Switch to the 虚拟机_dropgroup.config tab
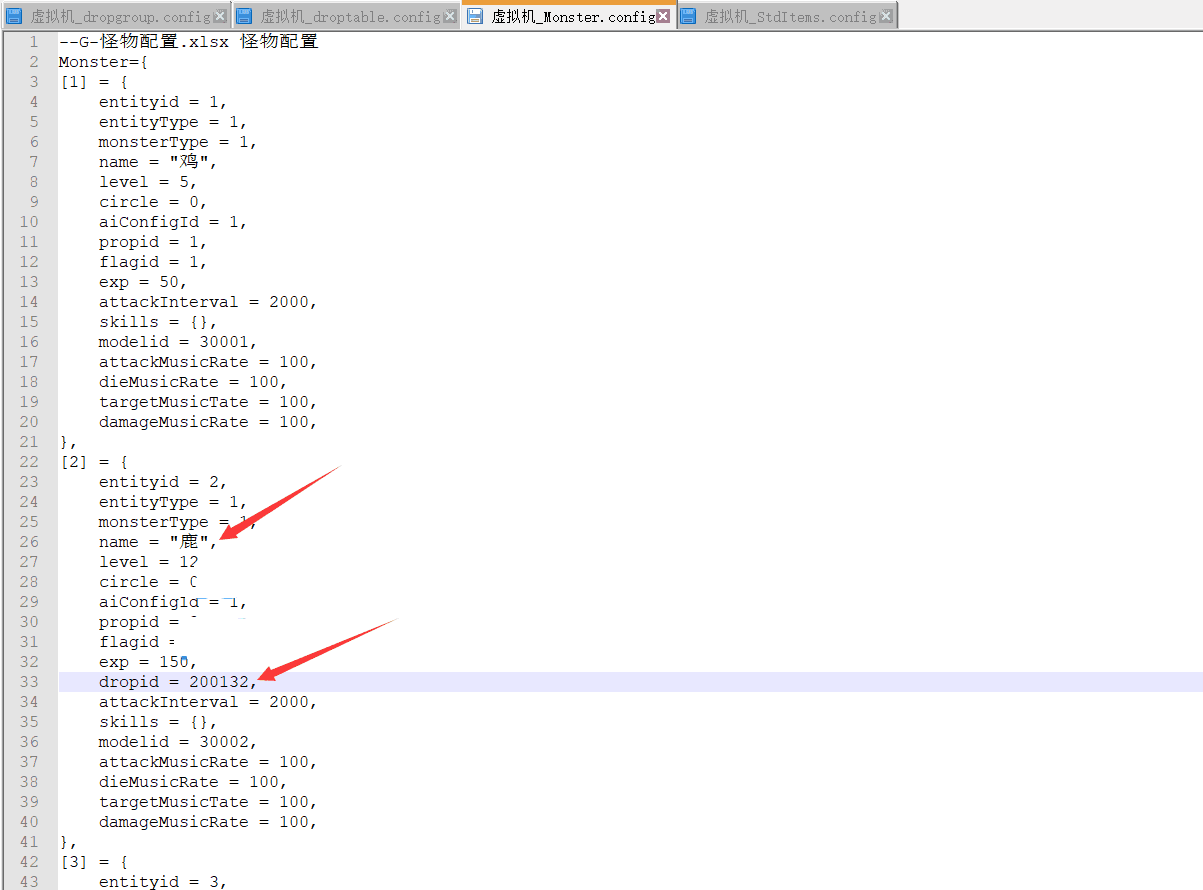This screenshot has height=890, width=1203. (x=120, y=17)
